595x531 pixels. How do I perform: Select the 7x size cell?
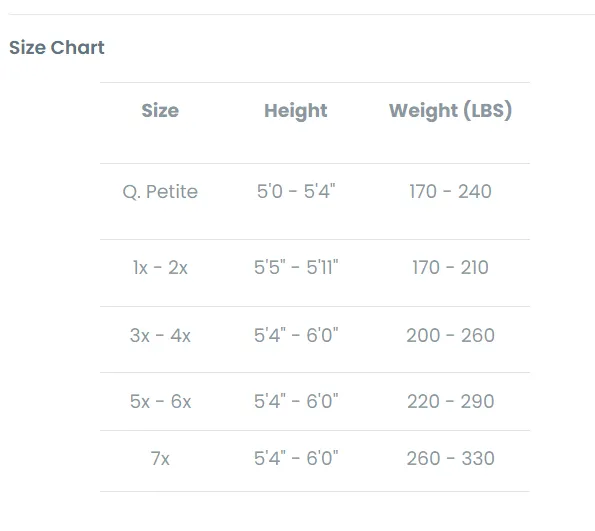(160, 459)
